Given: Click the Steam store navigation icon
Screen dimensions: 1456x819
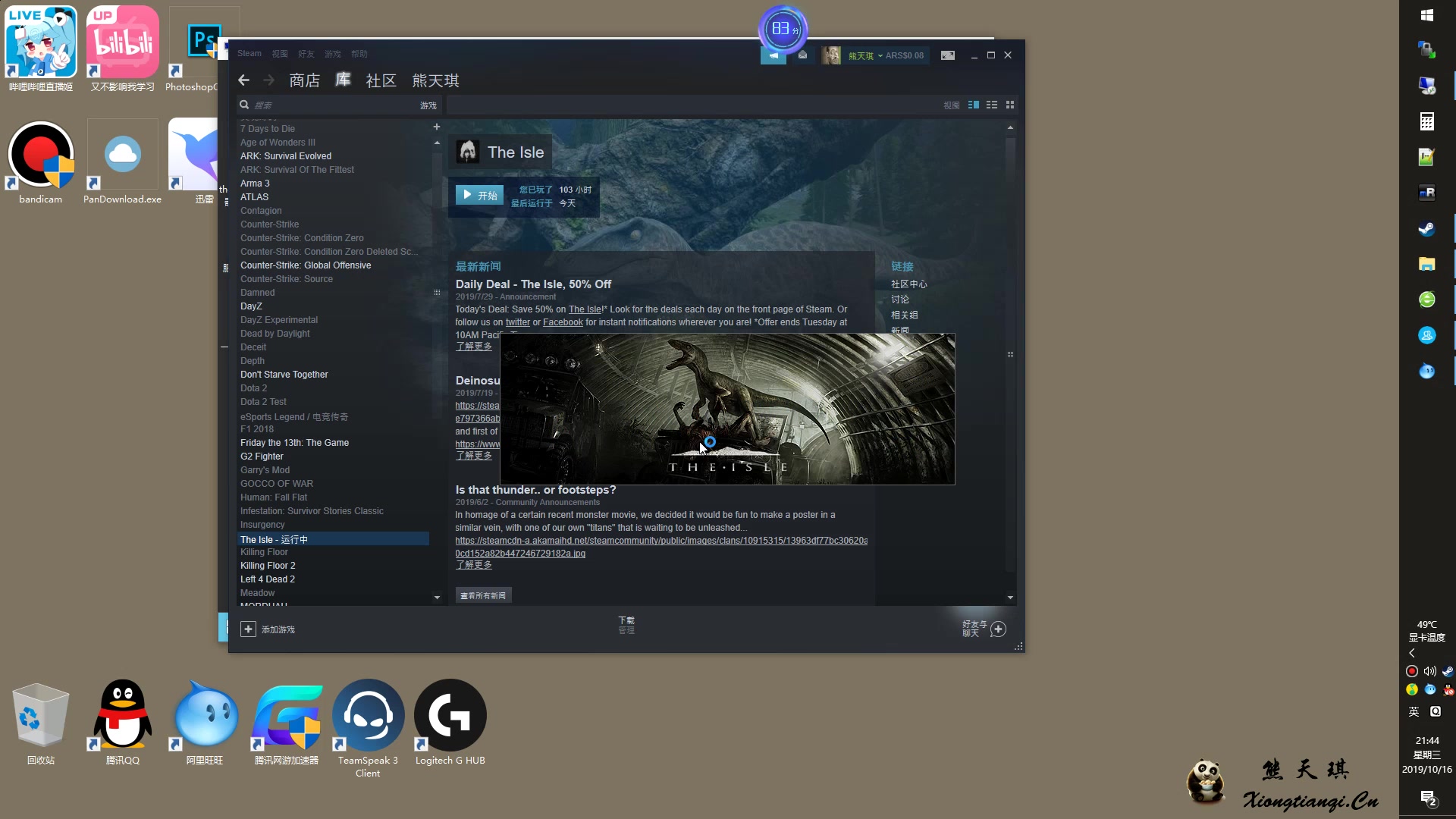Looking at the screenshot, I should pos(304,80).
